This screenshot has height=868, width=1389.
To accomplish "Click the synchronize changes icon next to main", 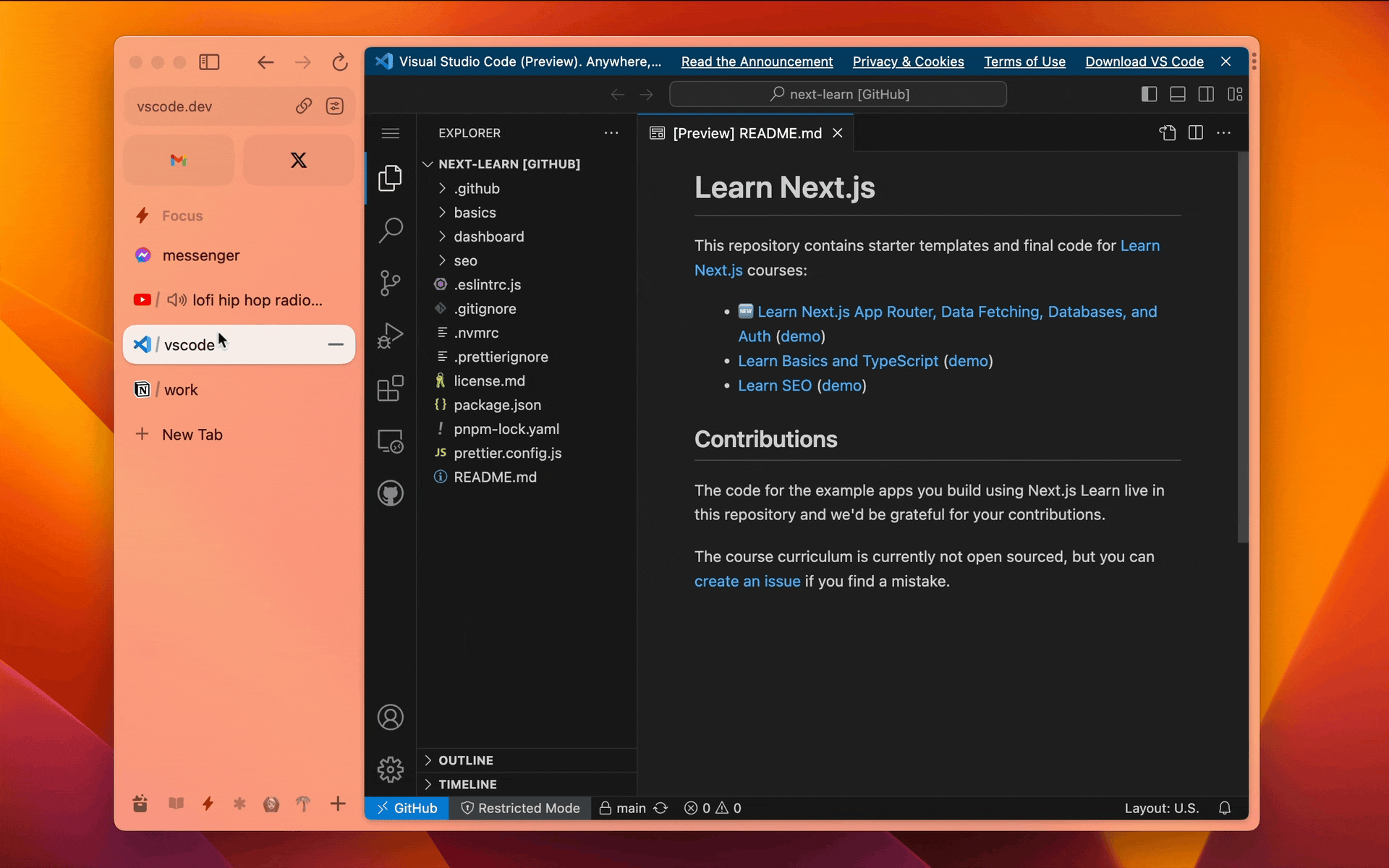I will point(660,808).
